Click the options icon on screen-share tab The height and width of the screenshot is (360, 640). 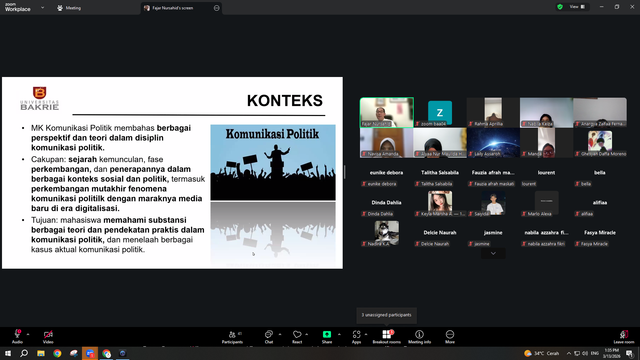click(x=216, y=8)
